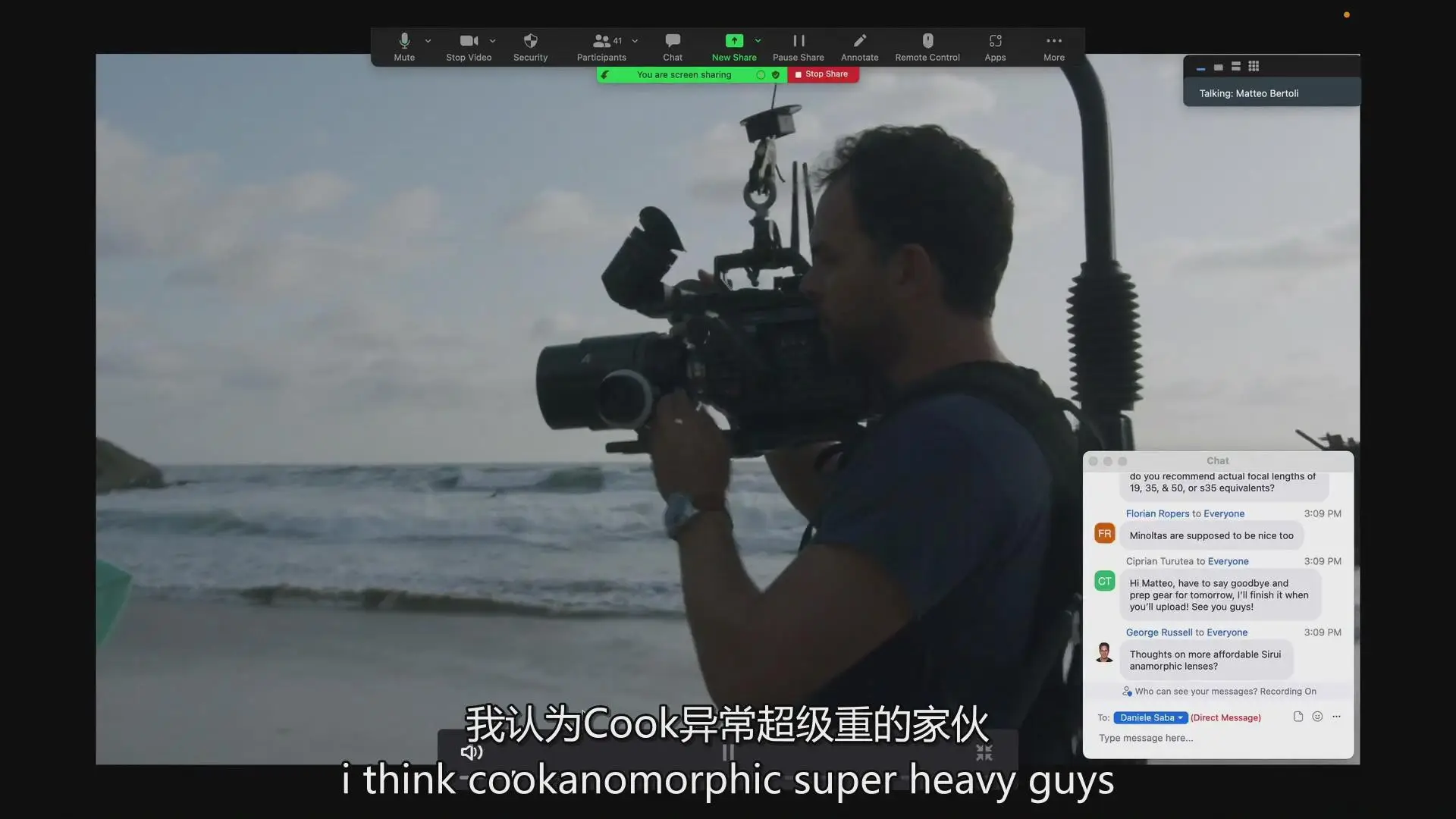Viewport: 1456px width, 819px height.
Task: Click 'Talking: Matteo Bertoli' label
Action: pos(1248,93)
